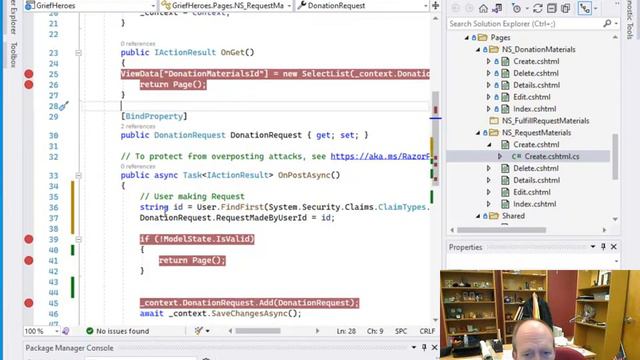The image size is (640, 360).
Task: Select Delete.cshtml under NS_RequestMaterials
Action: pyautogui.click(x=536, y=168)
